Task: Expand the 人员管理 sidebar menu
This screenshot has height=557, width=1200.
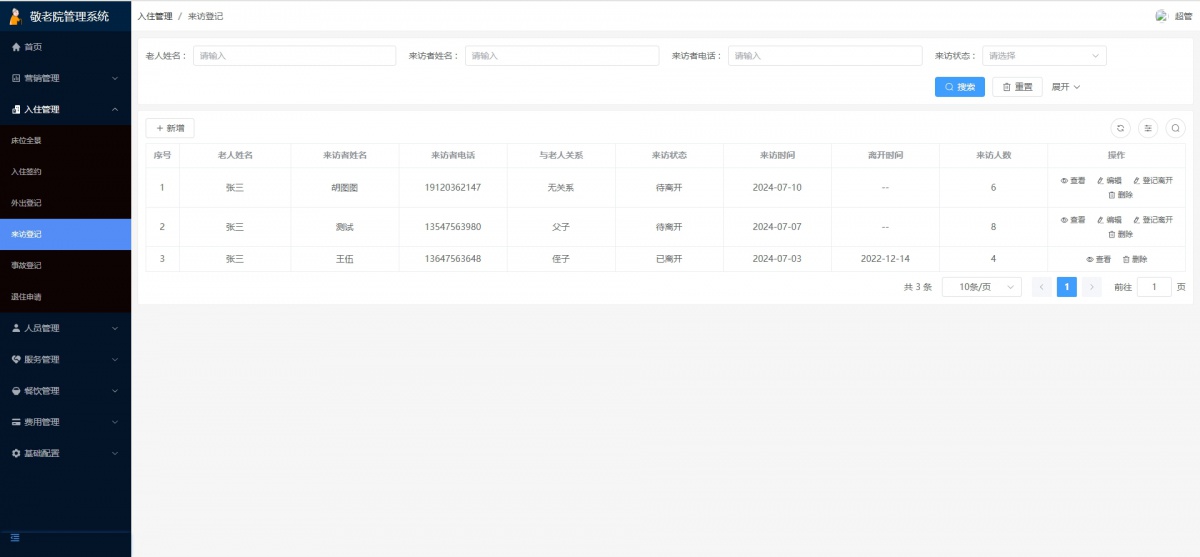Action: 65,328
